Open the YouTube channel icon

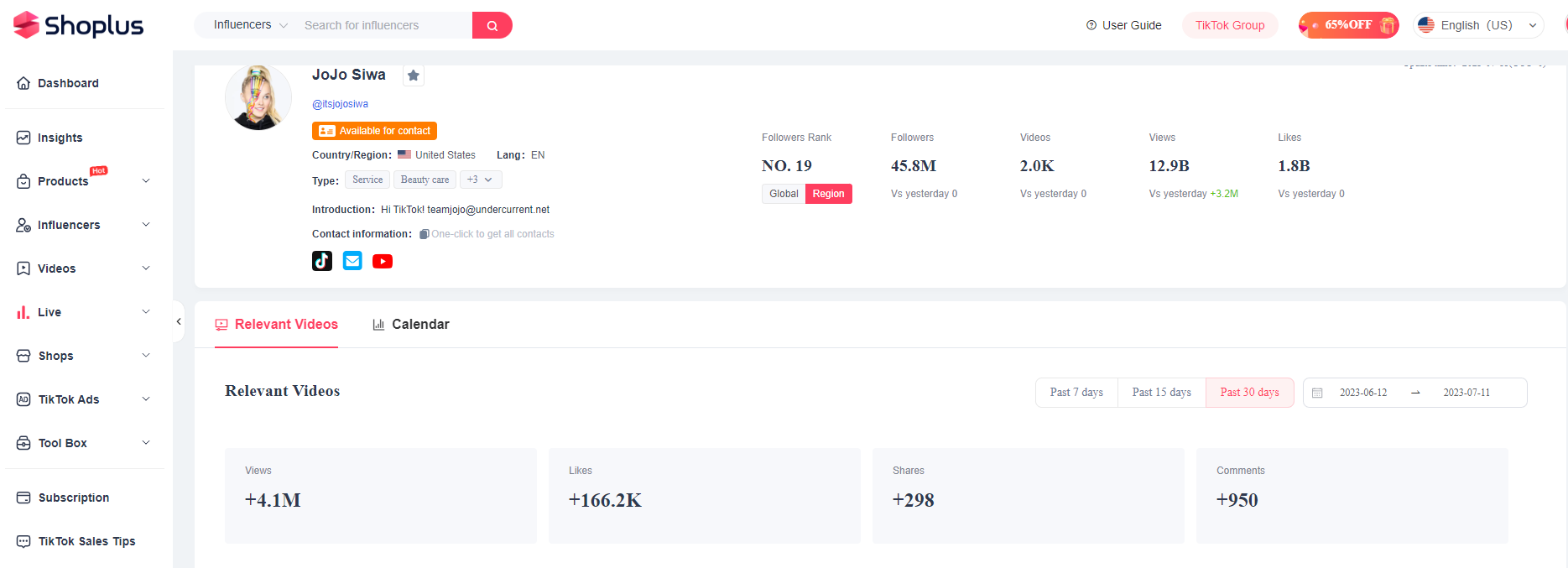tap(383, 261)
